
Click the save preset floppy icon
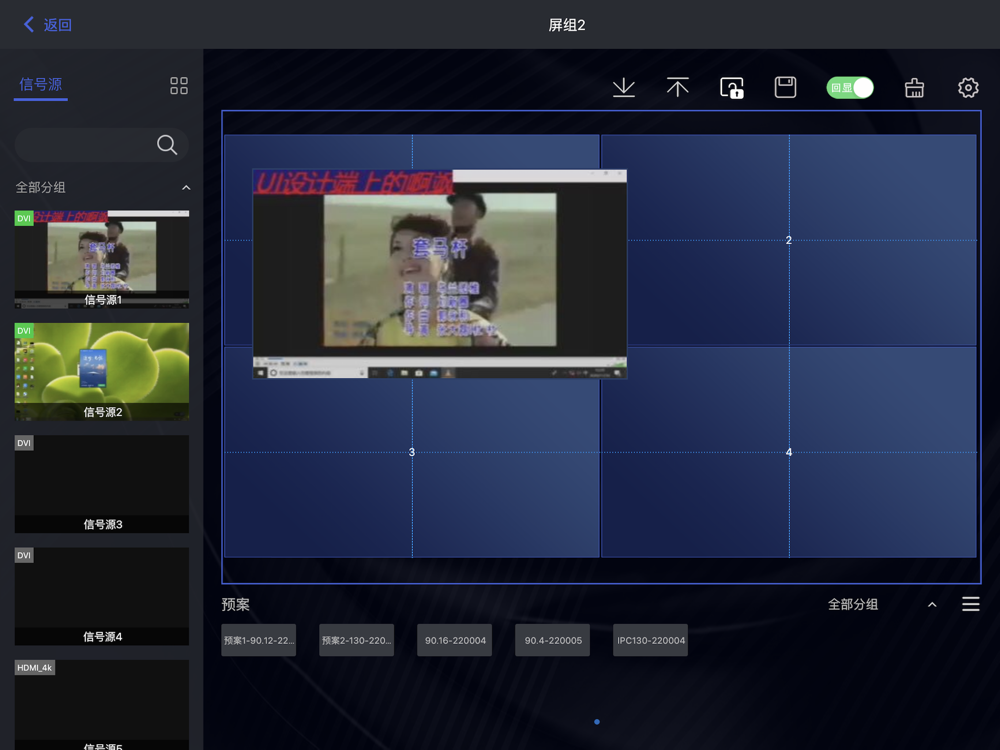click(x=785, y=87)
